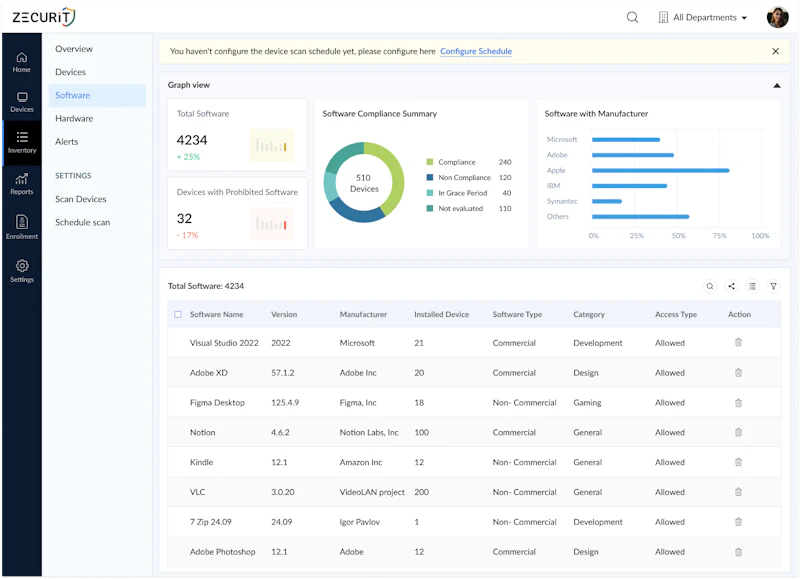Delete the Adobe XD row
This screenshot has height=579, width=800.
coord(738,372)
